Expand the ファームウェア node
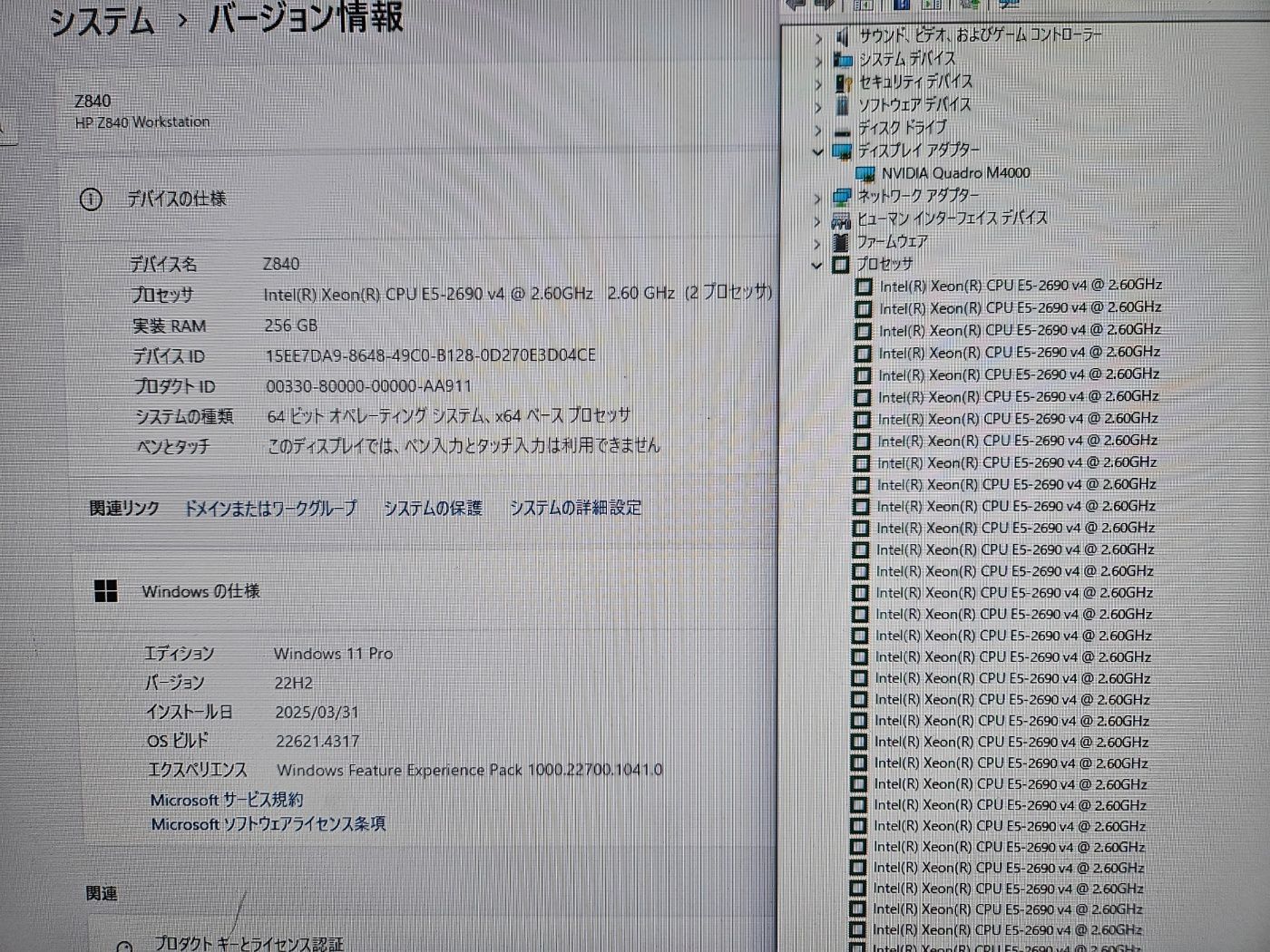The width and height of the screenshot is (1270, 952). tap(817, 244)
